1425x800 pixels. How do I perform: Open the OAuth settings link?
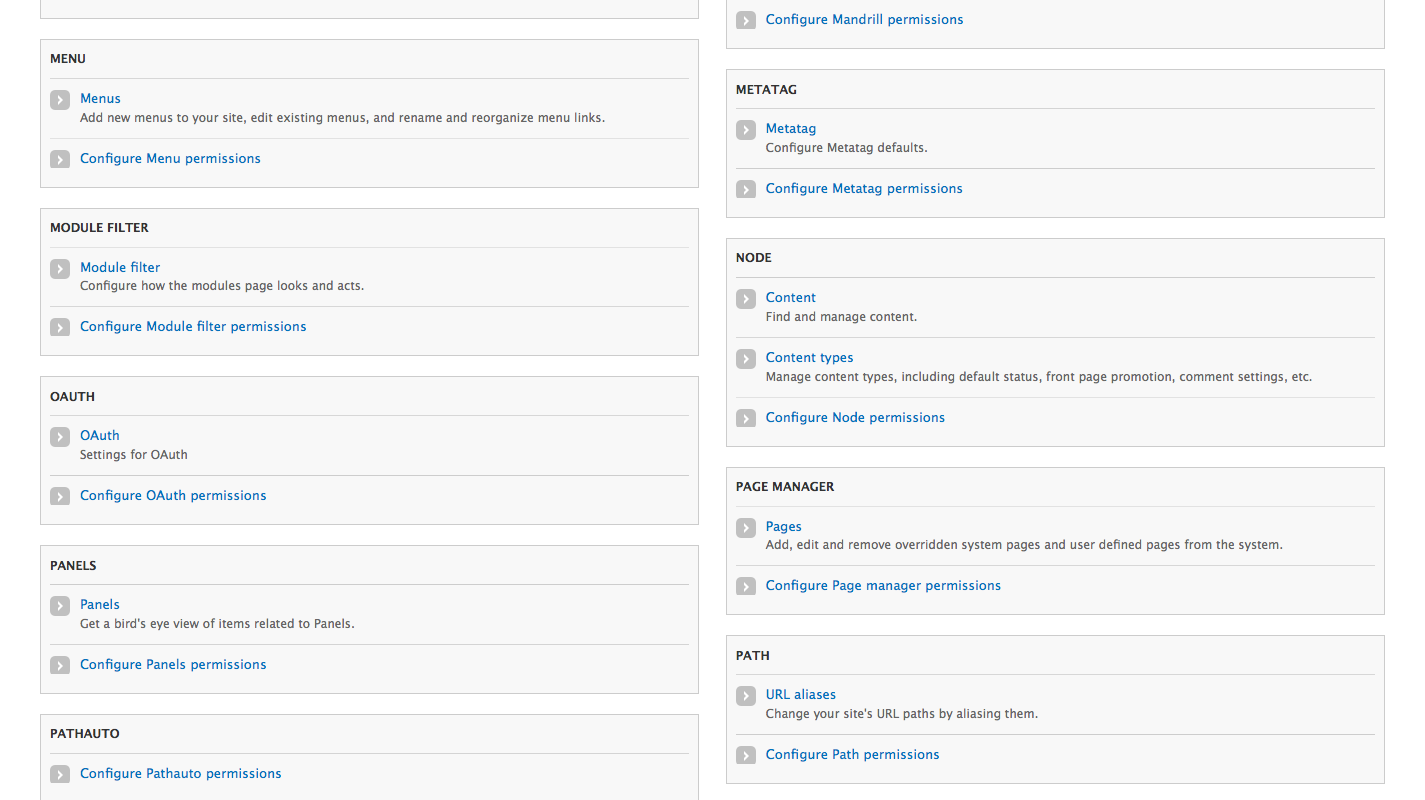click(x=100, y=435)
